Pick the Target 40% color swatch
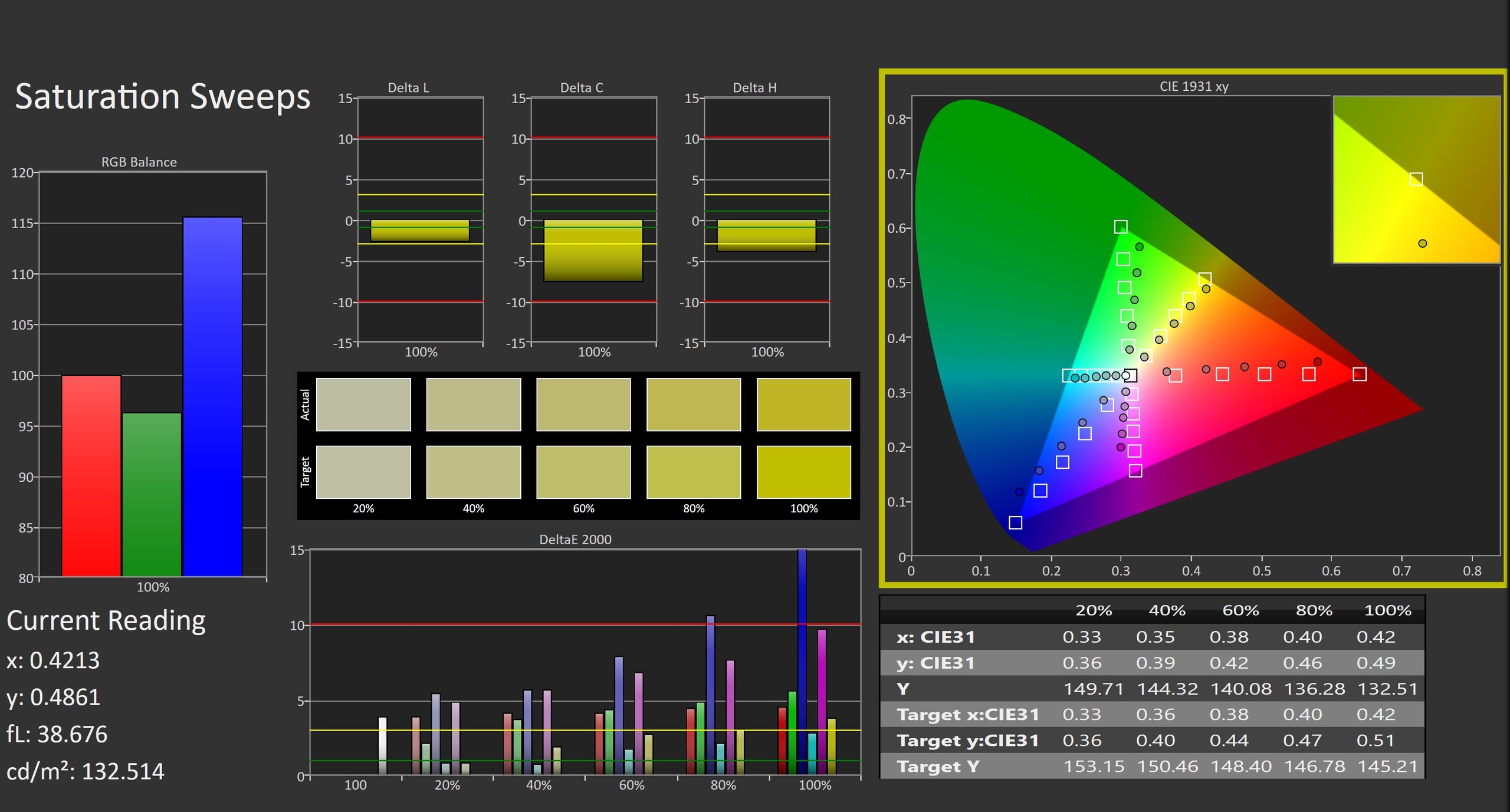This screenshot has width=1510, height=812. point(473,472)
